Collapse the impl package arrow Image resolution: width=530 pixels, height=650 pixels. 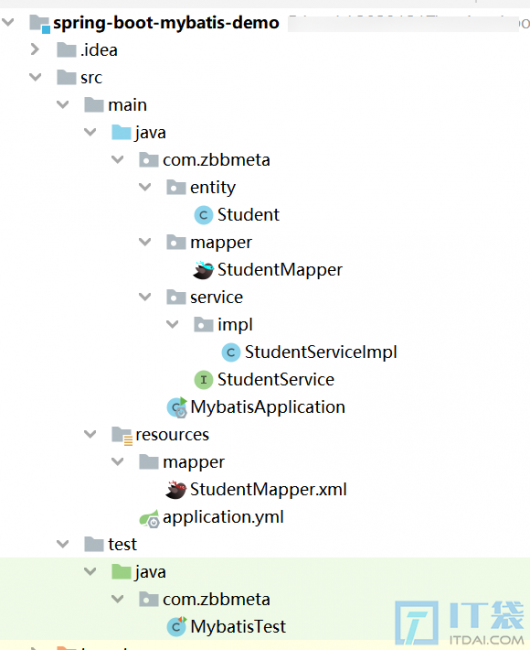pos(172,324)
